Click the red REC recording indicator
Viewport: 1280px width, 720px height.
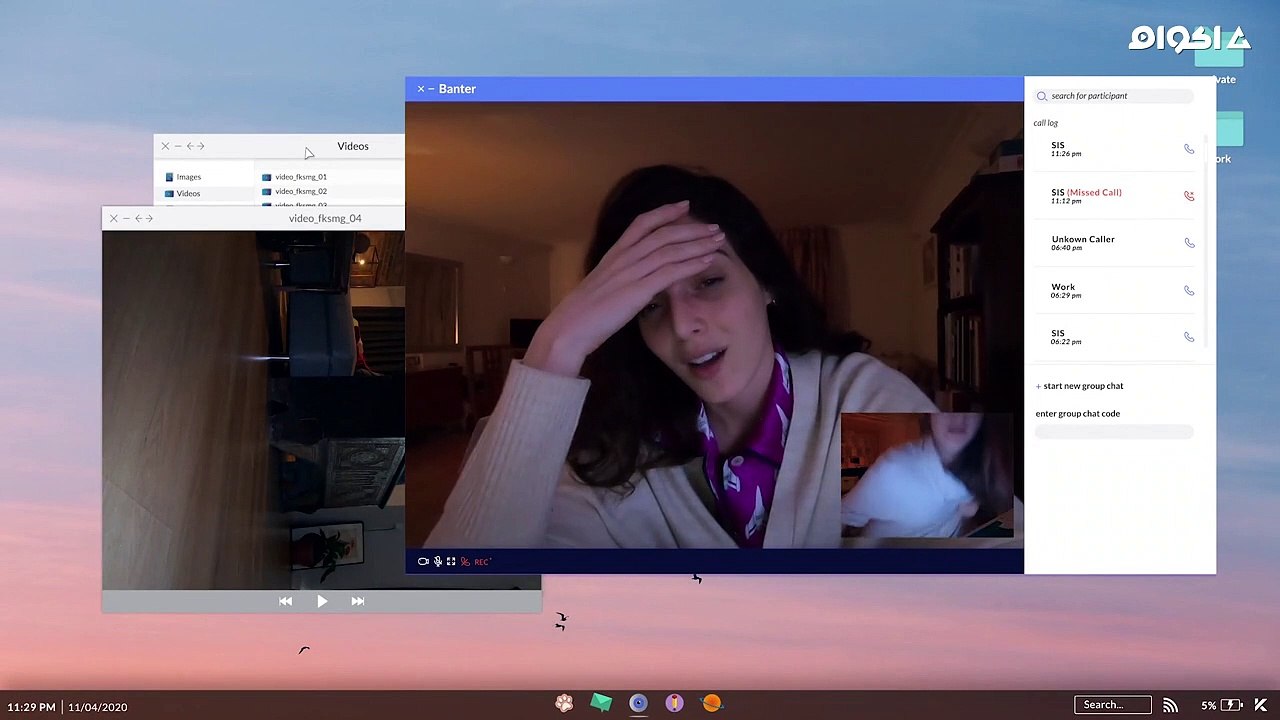tap(482, 562)
